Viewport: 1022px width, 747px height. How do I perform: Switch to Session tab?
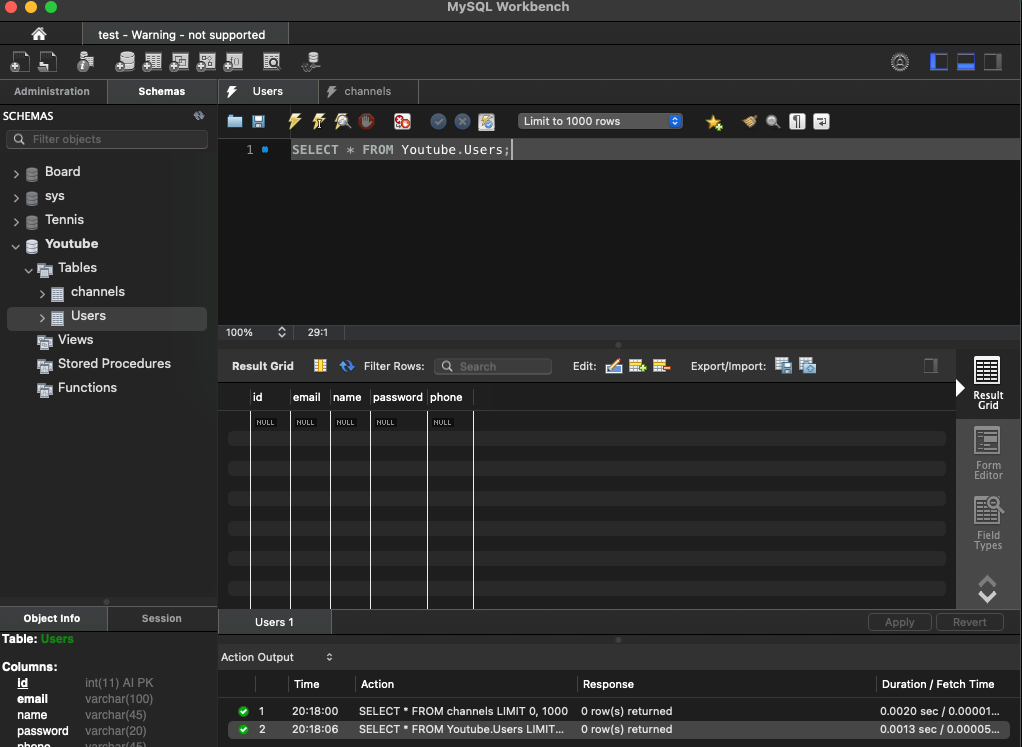click(x=162, y=618)
